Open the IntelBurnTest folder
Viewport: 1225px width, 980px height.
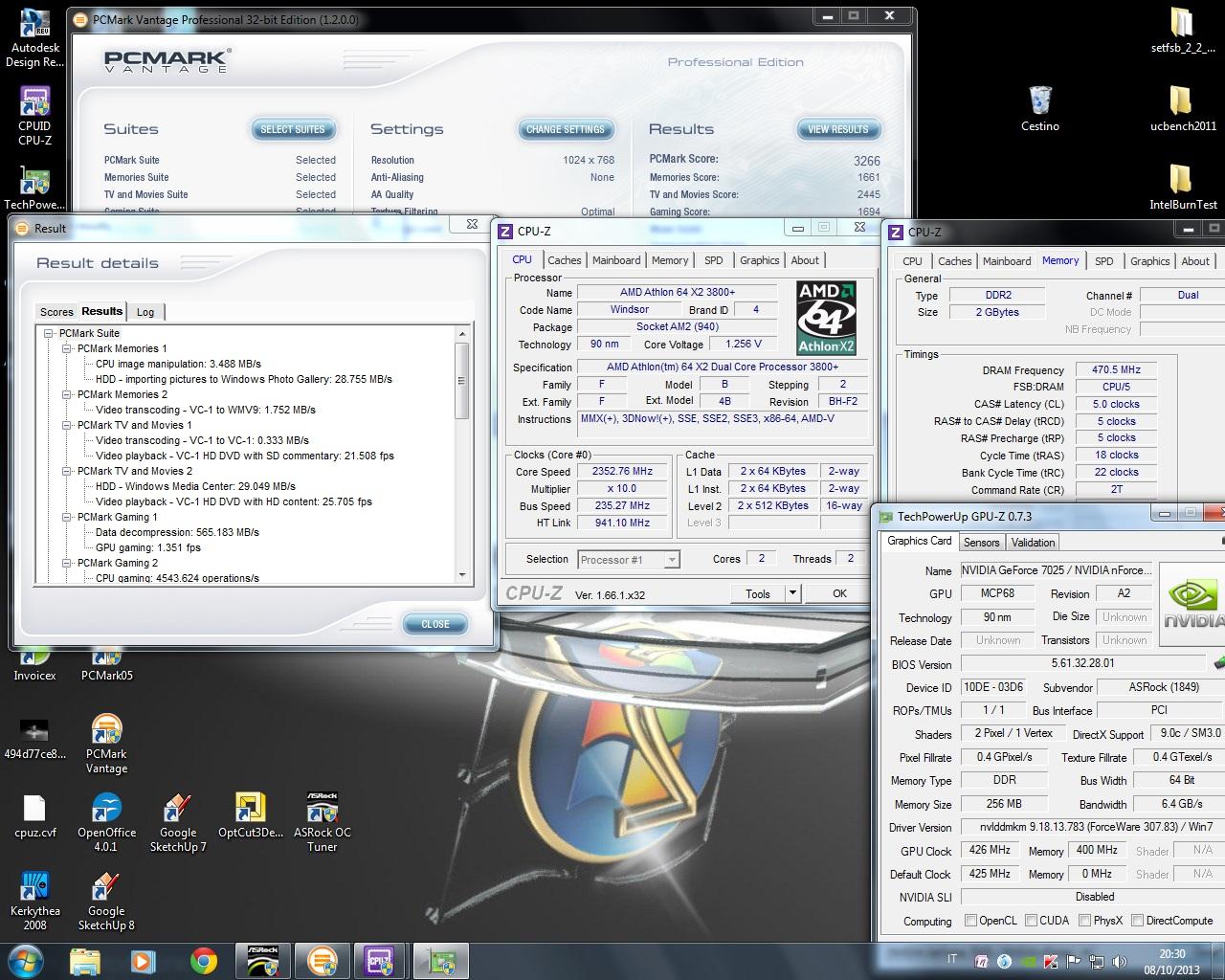point(1183,187)
